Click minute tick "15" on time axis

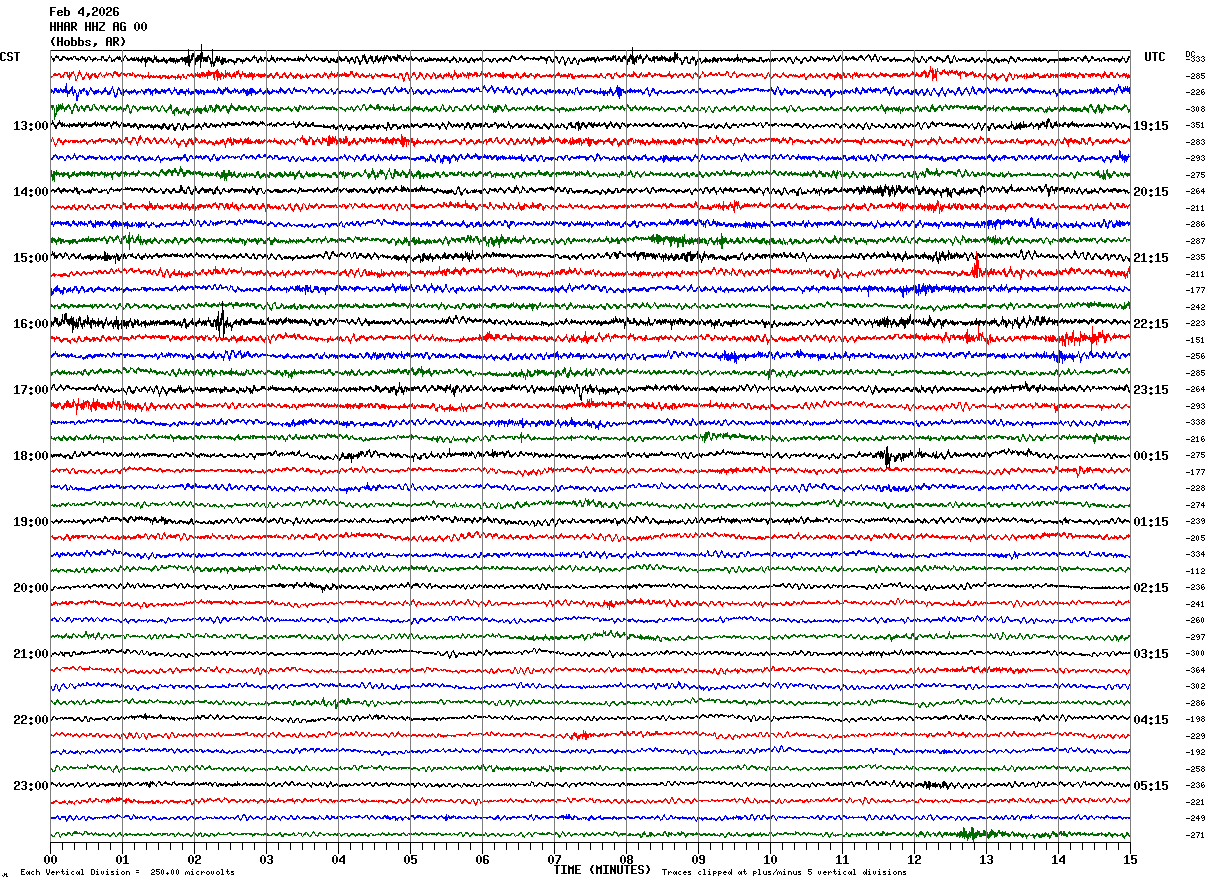pyautogui.click(x=1130, y=859)
